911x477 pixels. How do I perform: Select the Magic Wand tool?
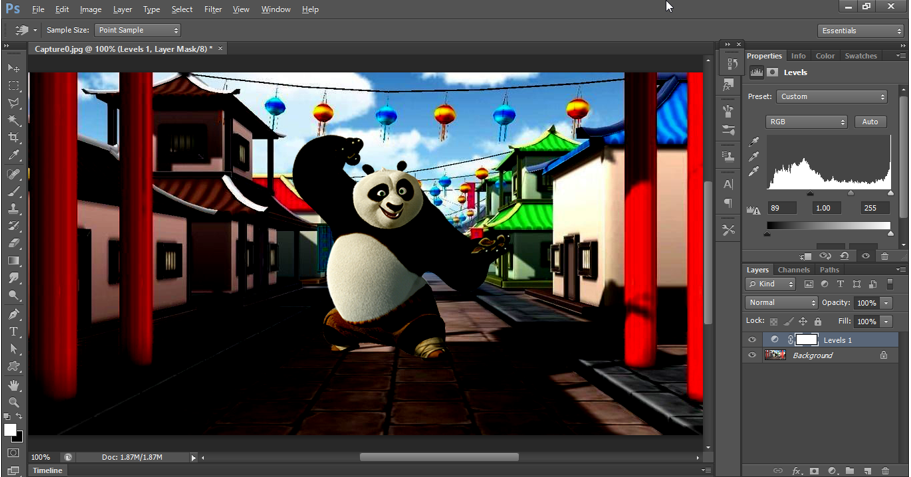pyautogui.click(x=13, y=120)
